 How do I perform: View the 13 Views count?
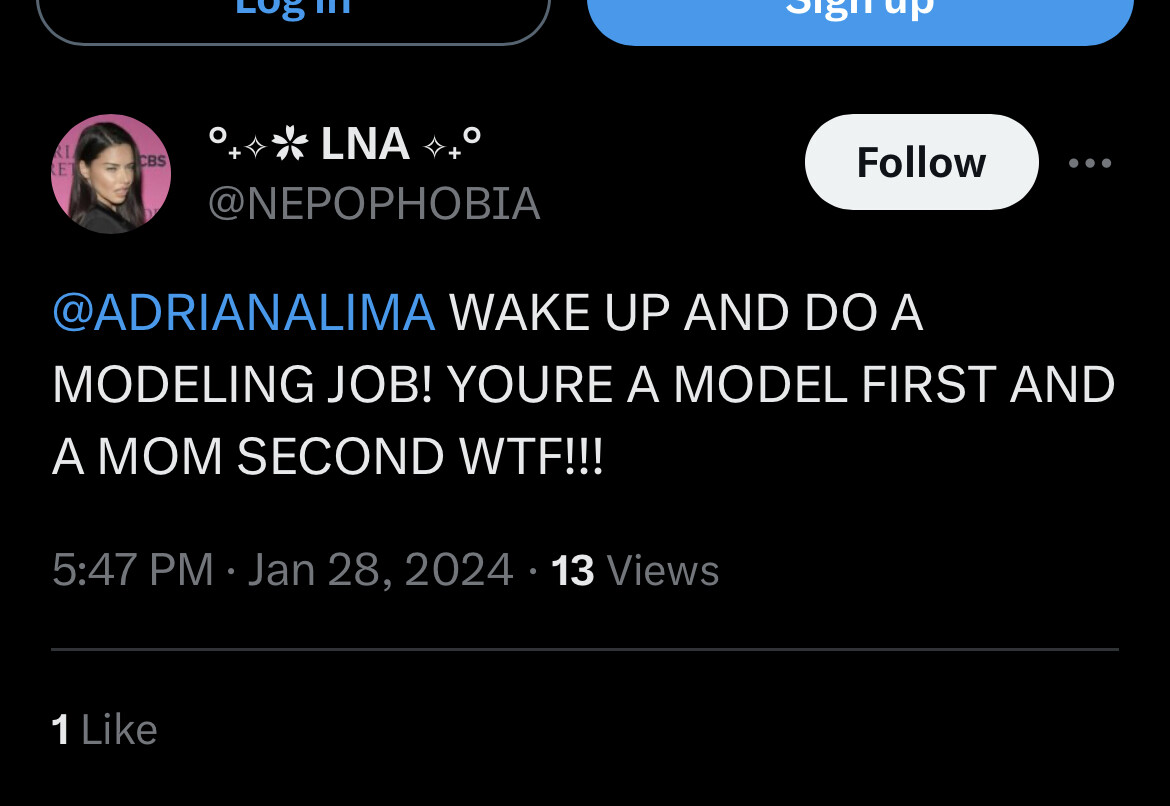tap(635, 570)
